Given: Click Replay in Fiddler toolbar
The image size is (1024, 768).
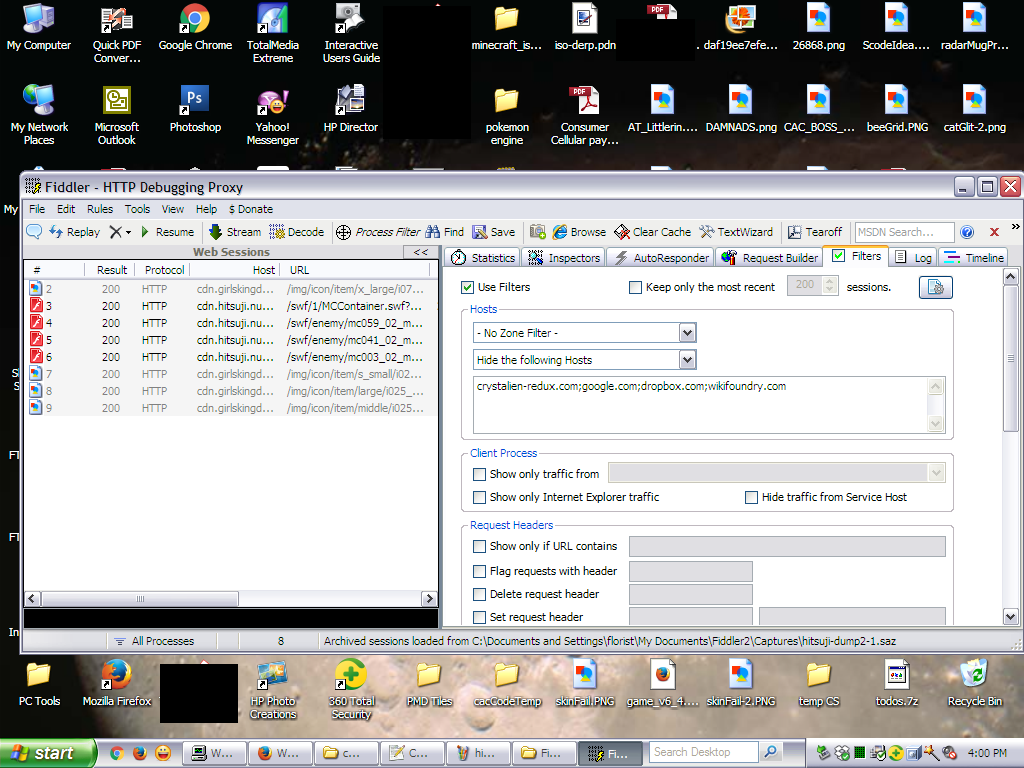Looking at the screenshot, I should coord(75,232).
